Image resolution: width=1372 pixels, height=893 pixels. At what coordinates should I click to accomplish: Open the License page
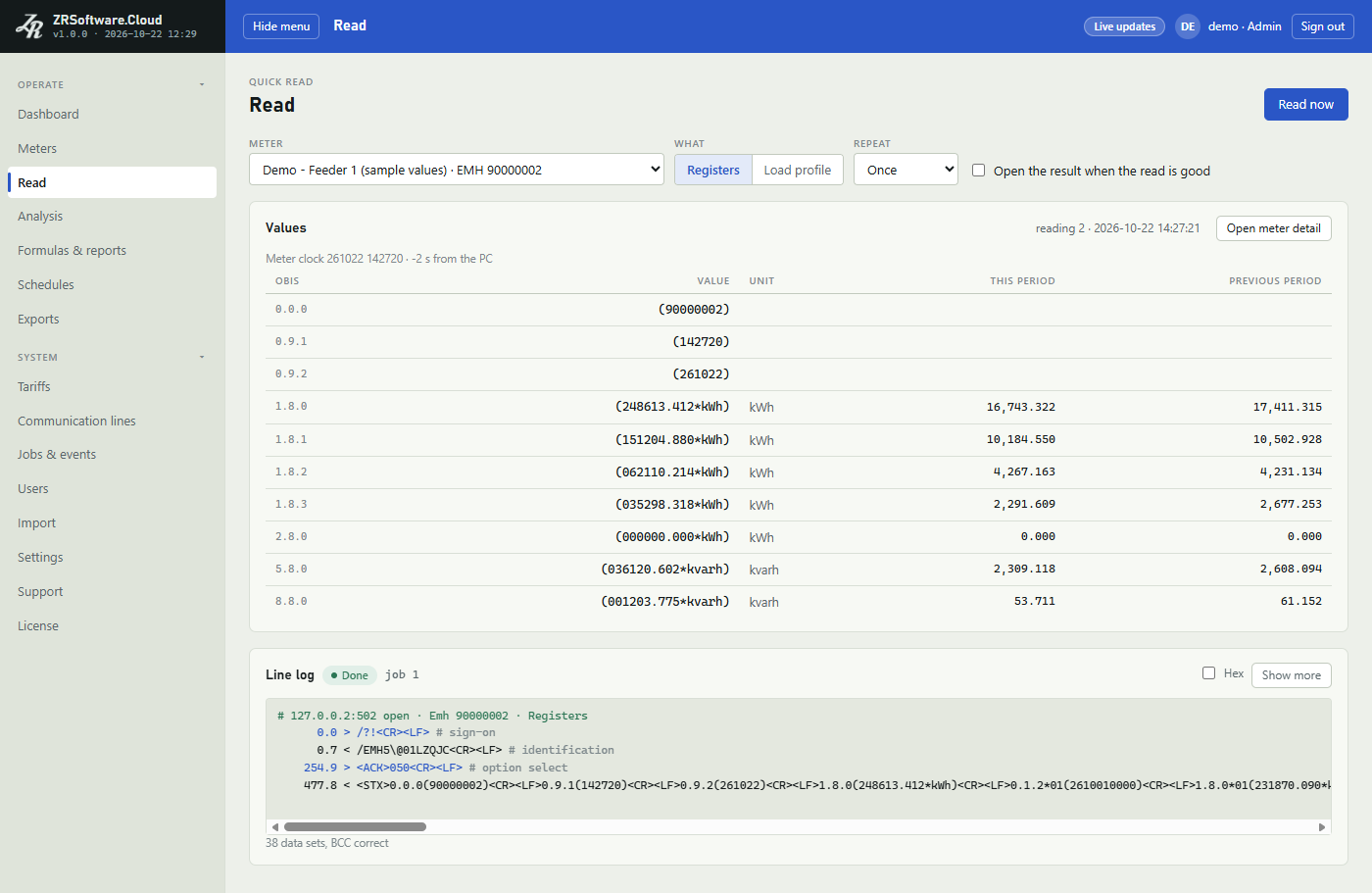pyautogui.click(x=112, y=626)
